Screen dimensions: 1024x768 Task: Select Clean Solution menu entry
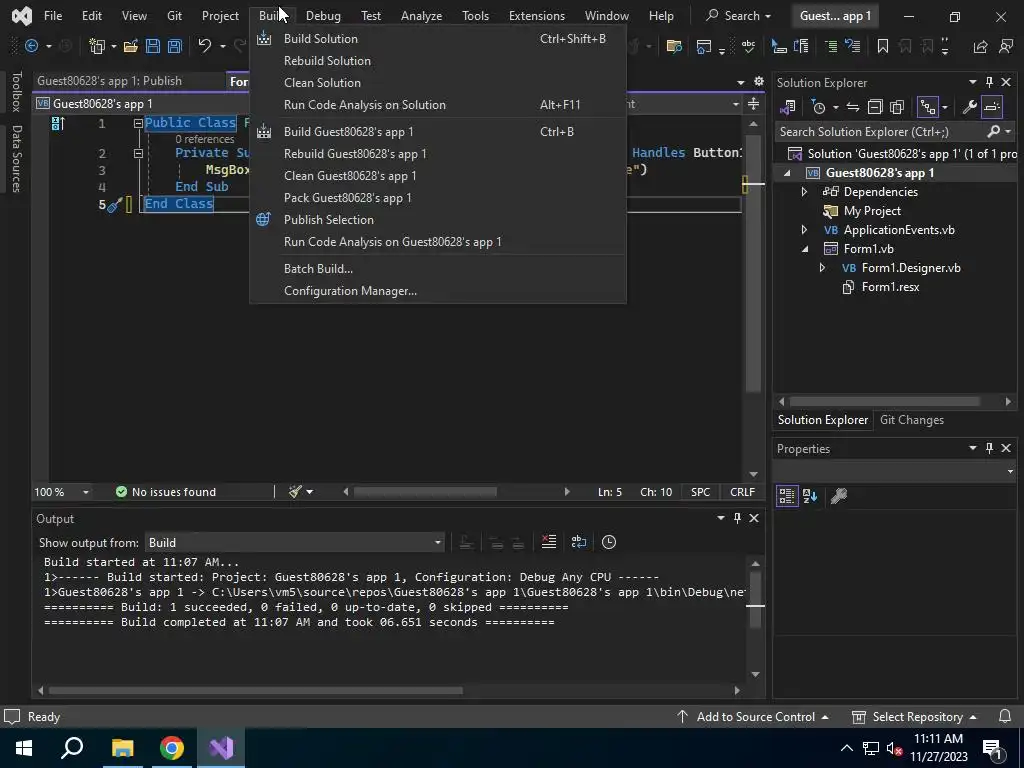click(x=322, y=83)
